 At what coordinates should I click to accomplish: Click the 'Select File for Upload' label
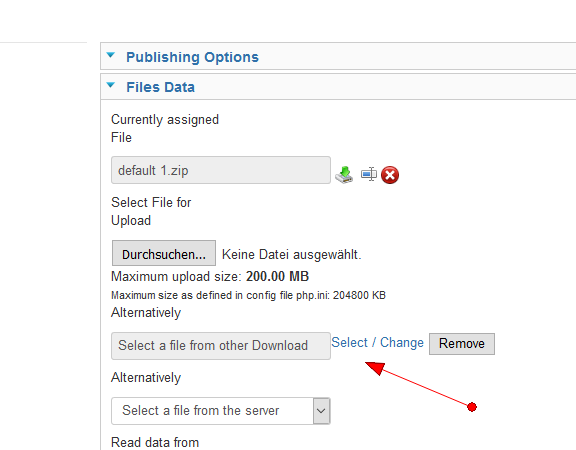point(151,212)
